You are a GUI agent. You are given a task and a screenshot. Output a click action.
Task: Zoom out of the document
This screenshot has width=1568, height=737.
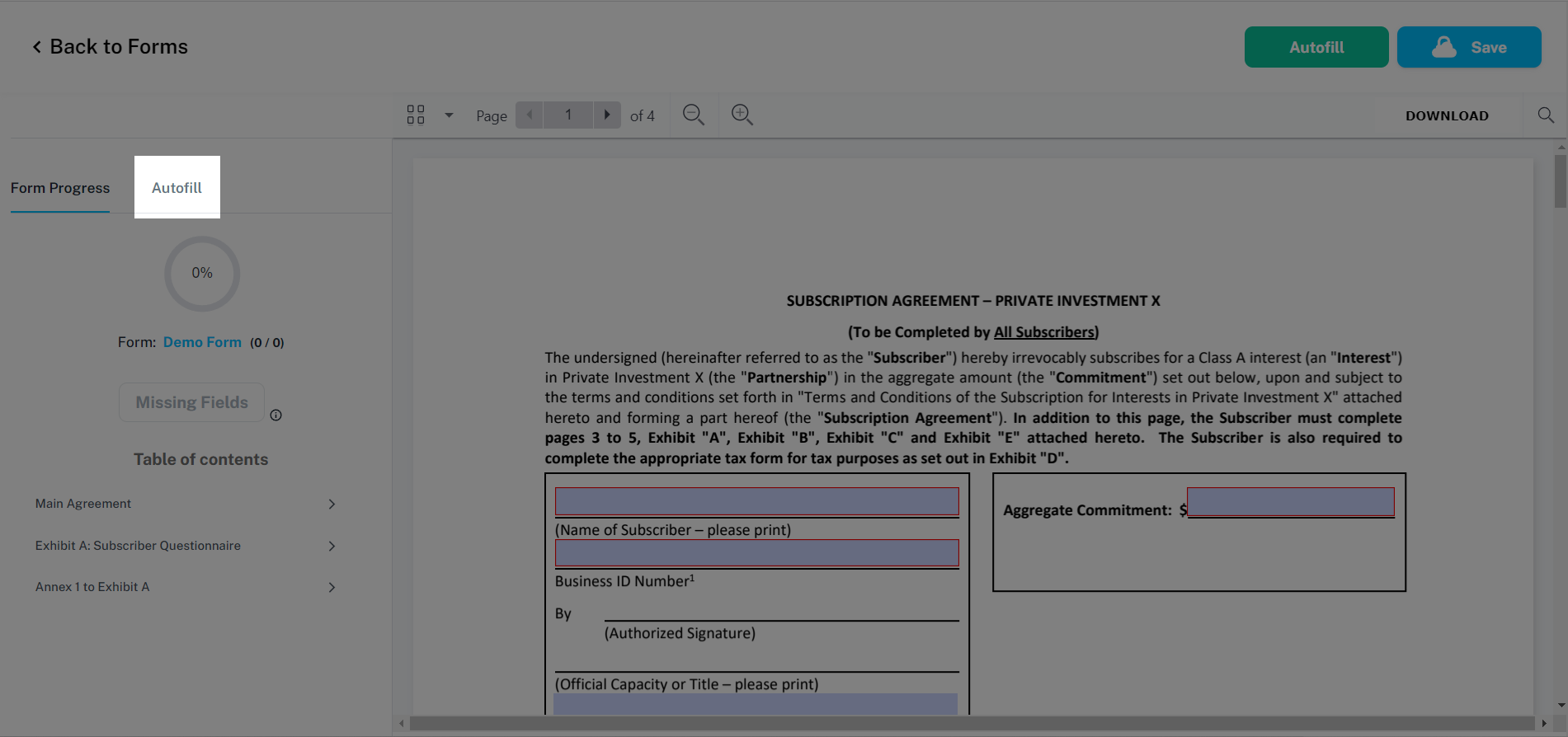click(694, 115)
